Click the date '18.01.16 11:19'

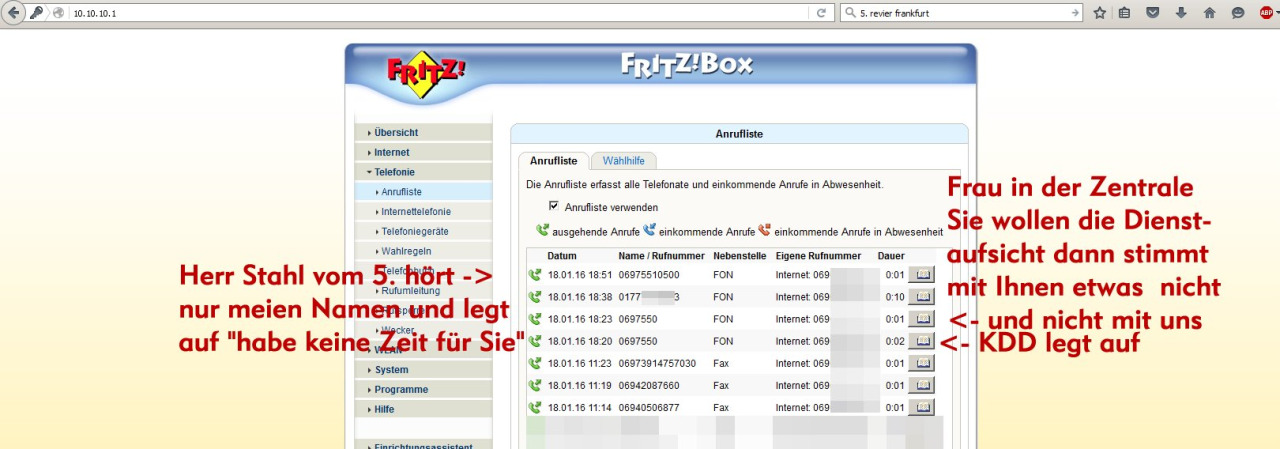(579, 385)
